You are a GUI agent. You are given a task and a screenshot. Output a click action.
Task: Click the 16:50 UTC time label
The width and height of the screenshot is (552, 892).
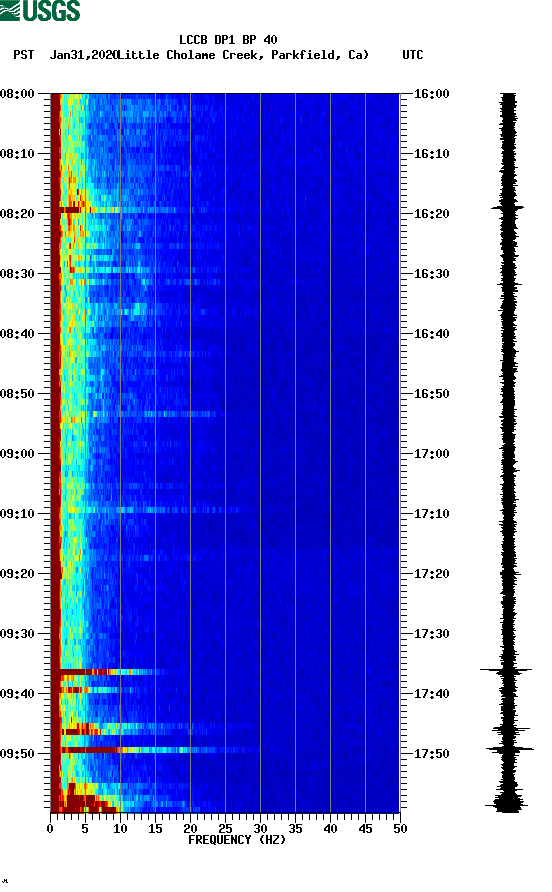(x=431, y=394)
